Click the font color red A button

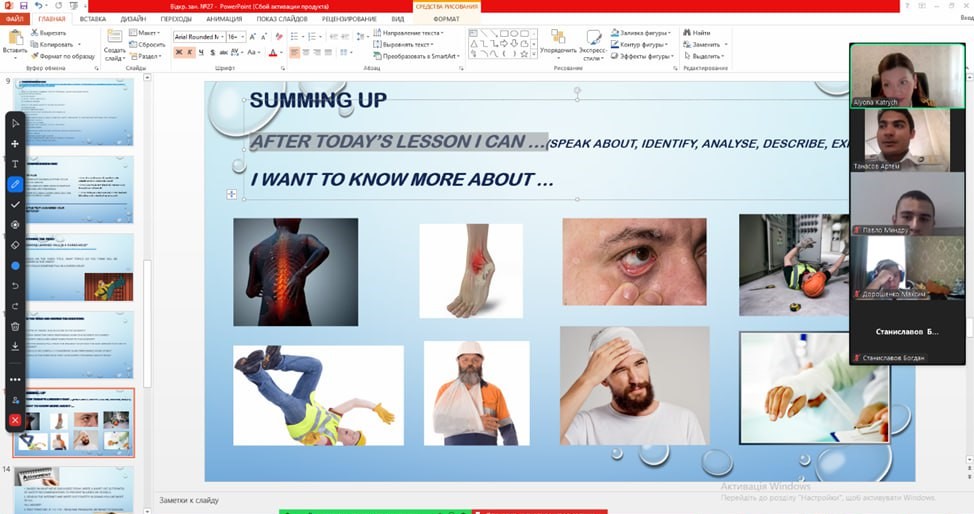coord(273,52)
